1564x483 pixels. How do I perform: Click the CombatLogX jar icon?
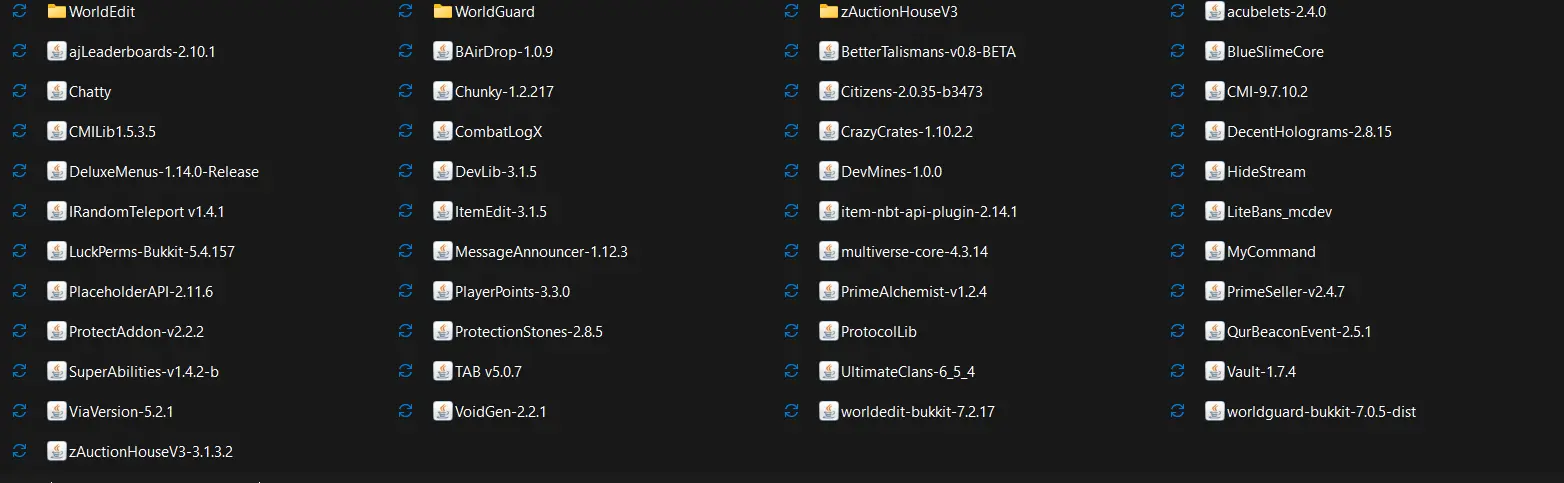442,131
